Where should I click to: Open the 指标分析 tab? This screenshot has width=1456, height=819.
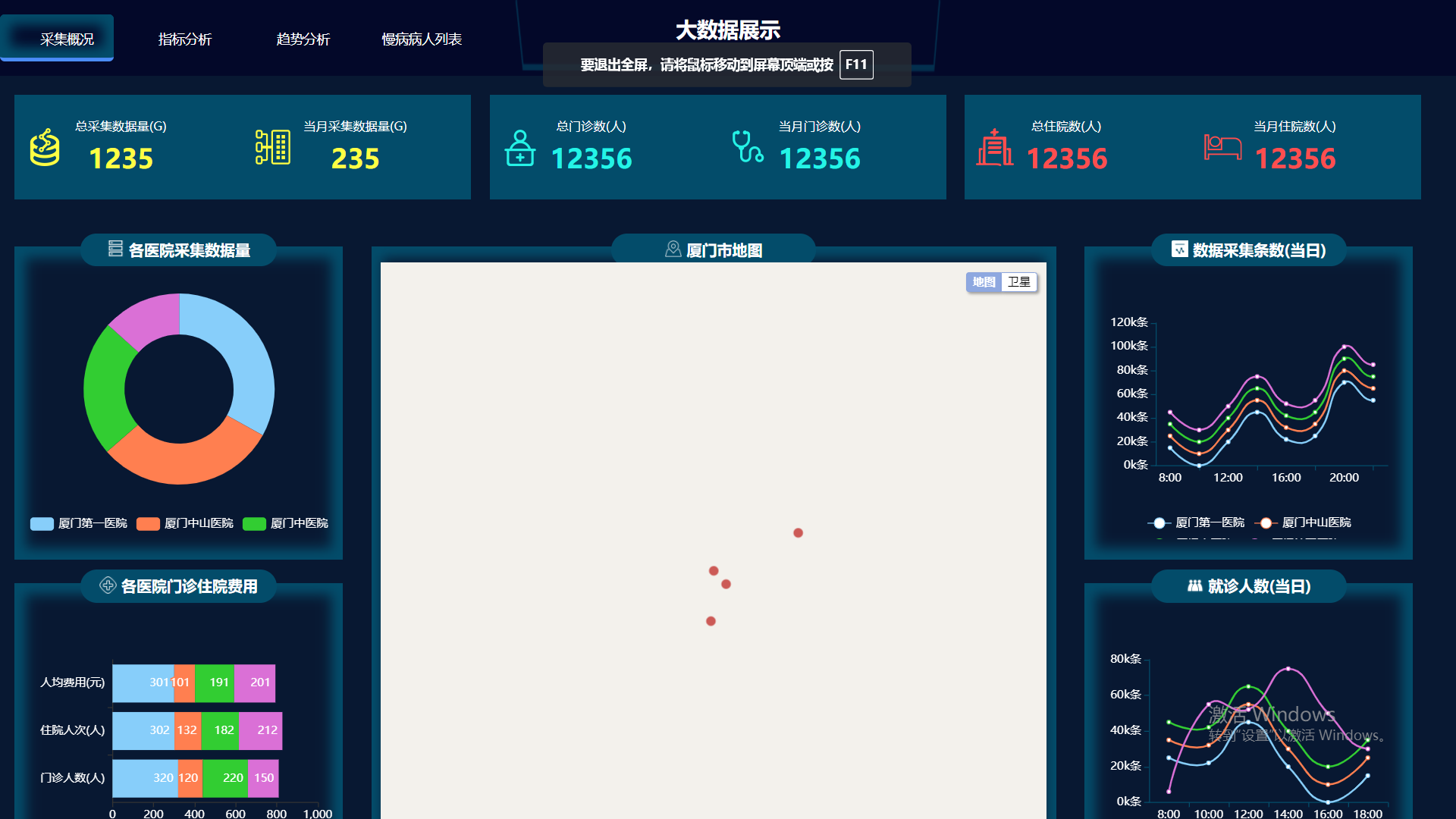185,39
